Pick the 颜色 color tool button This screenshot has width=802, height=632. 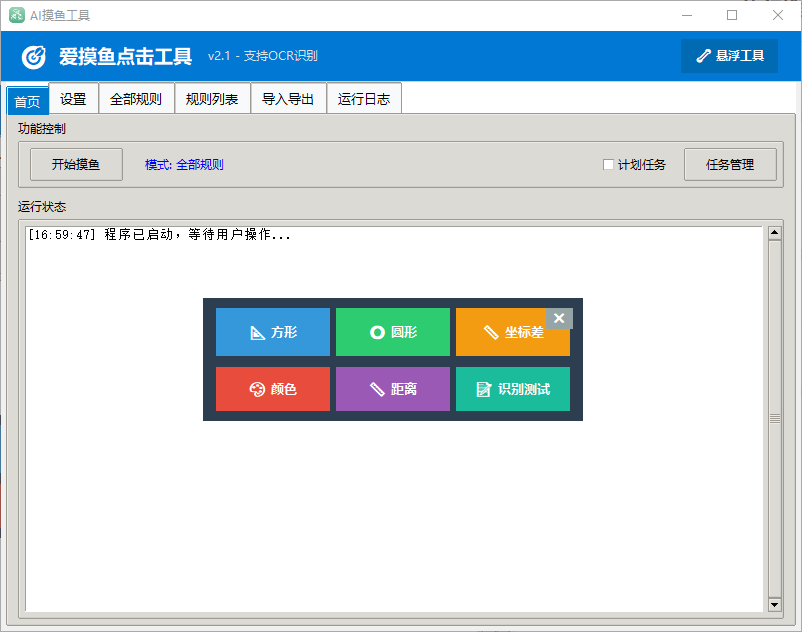point(273,389)
